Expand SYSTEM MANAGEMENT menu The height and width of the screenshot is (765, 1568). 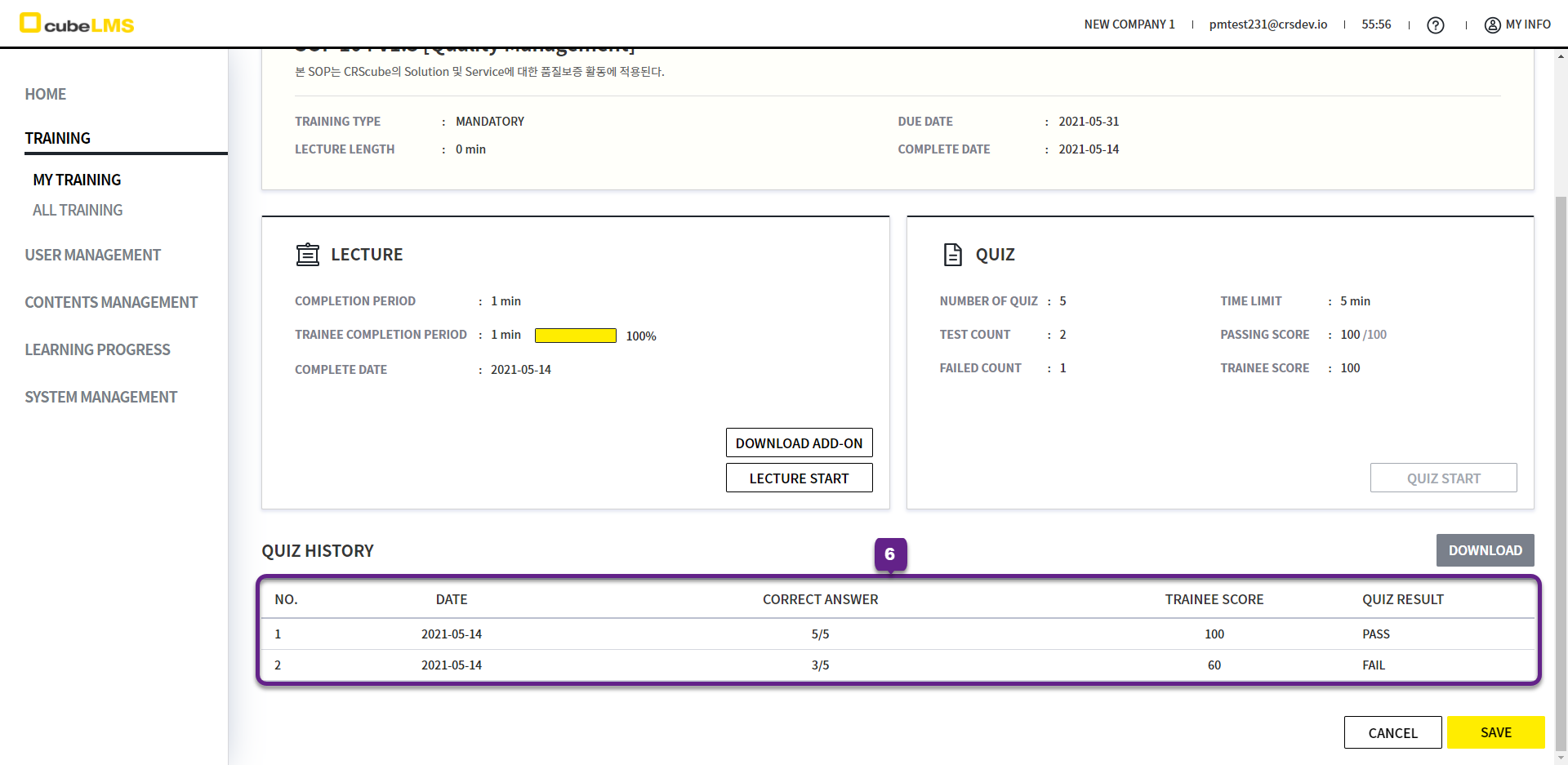click(x=100, y=397)
